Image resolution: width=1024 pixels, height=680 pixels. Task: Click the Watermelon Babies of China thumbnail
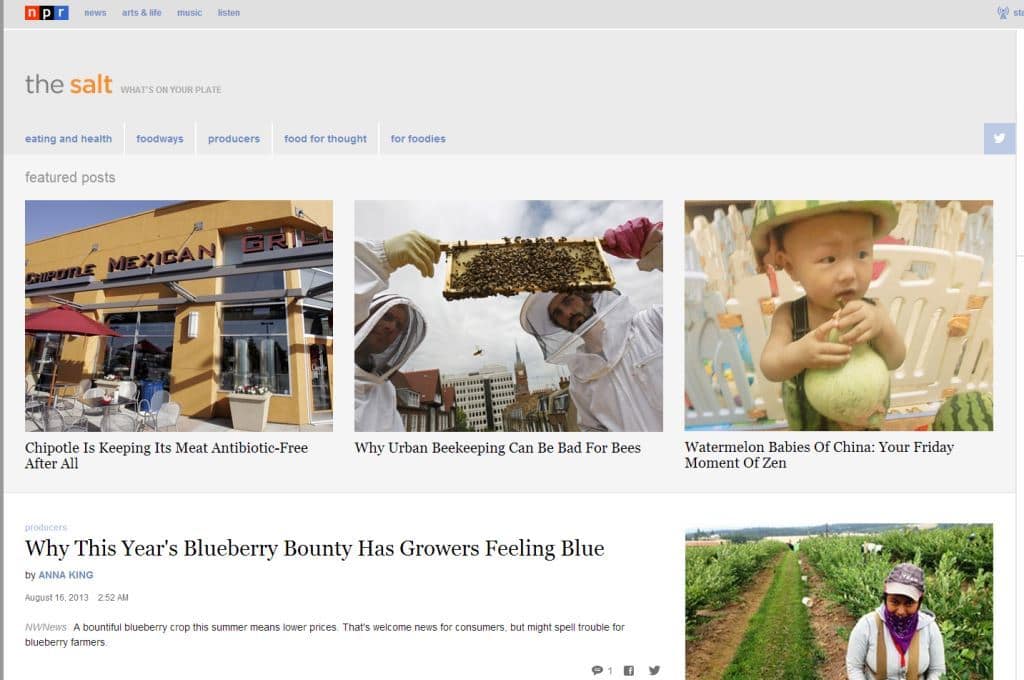pyautogui.click(x=839, y=316)
